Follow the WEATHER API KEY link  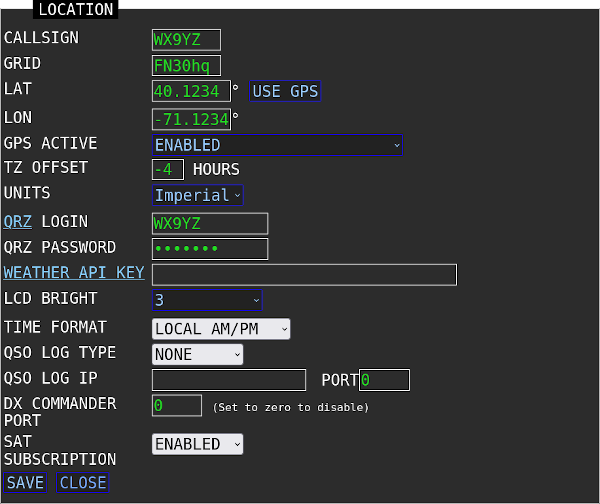tap(74, 273)
